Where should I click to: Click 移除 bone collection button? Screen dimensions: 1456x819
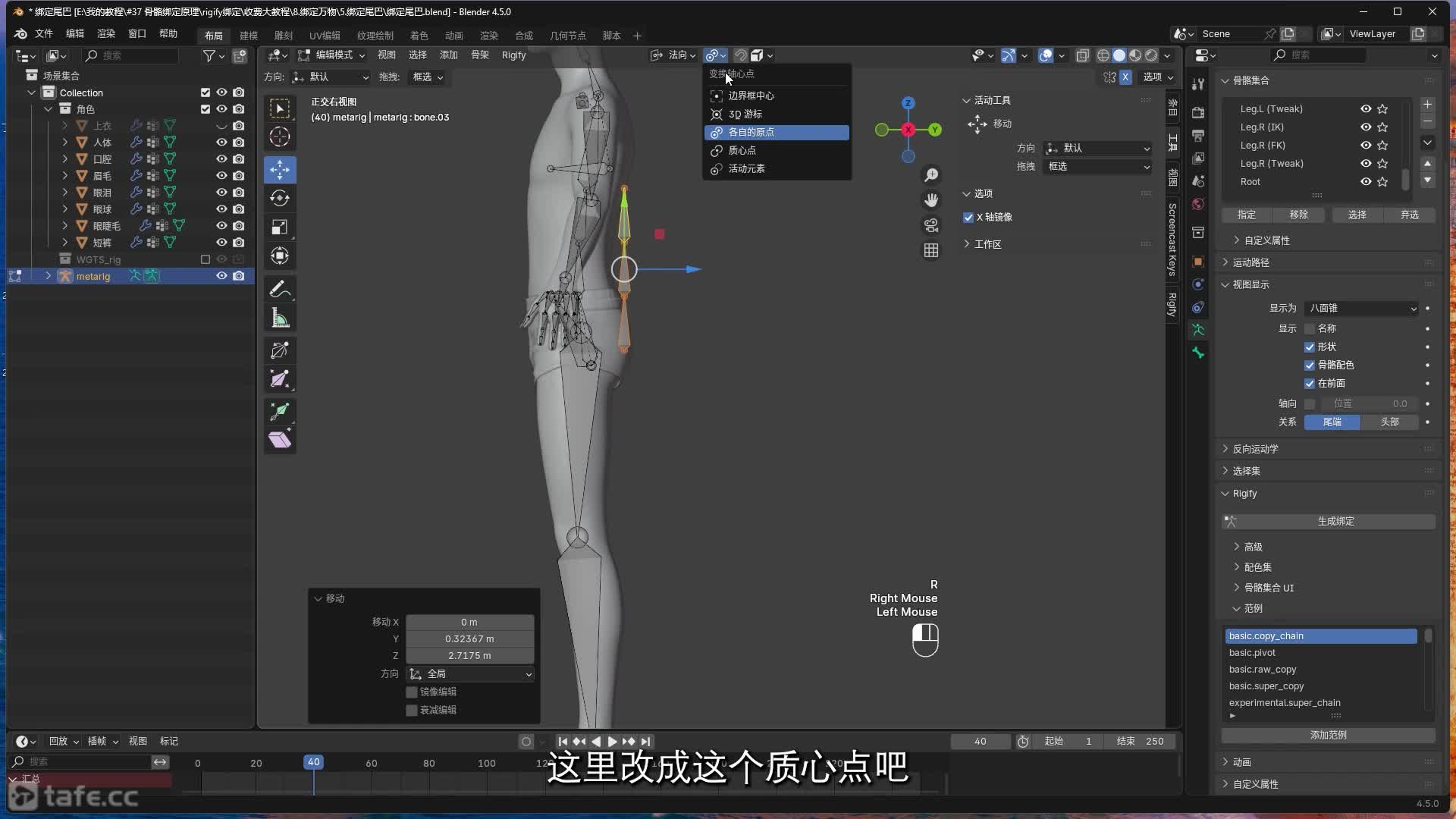click(x=1299, y=215)
